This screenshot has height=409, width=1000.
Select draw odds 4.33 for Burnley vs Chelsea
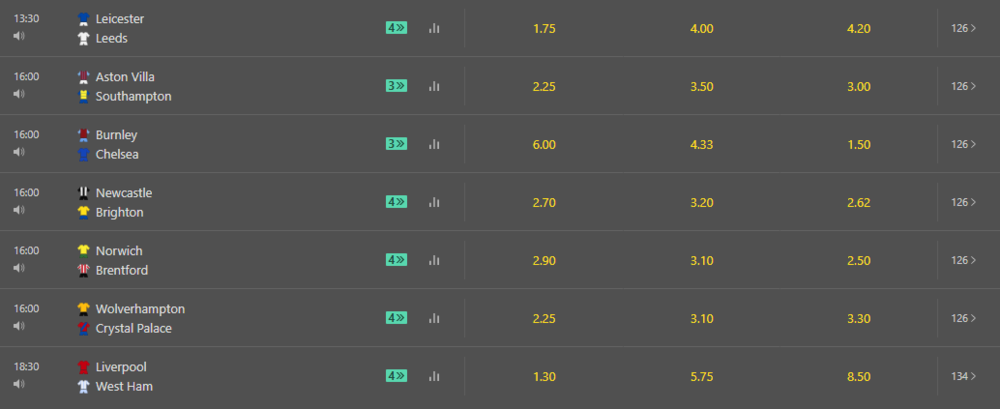click(x=702, y=145)
